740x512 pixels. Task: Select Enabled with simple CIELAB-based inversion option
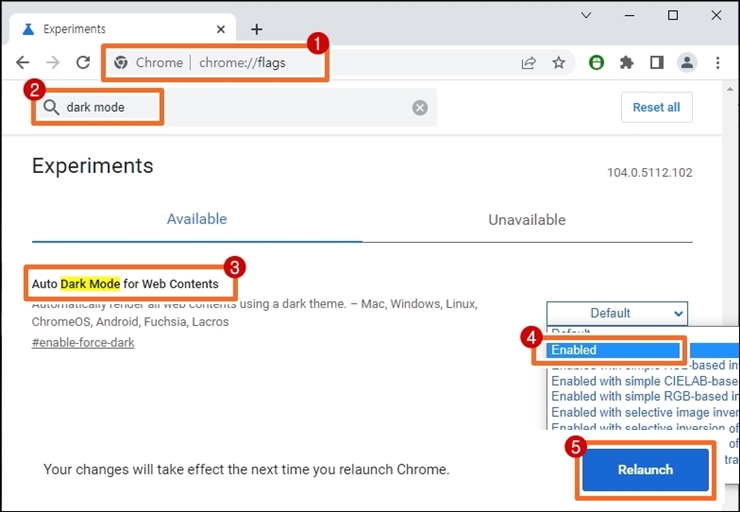coord(644,381)
